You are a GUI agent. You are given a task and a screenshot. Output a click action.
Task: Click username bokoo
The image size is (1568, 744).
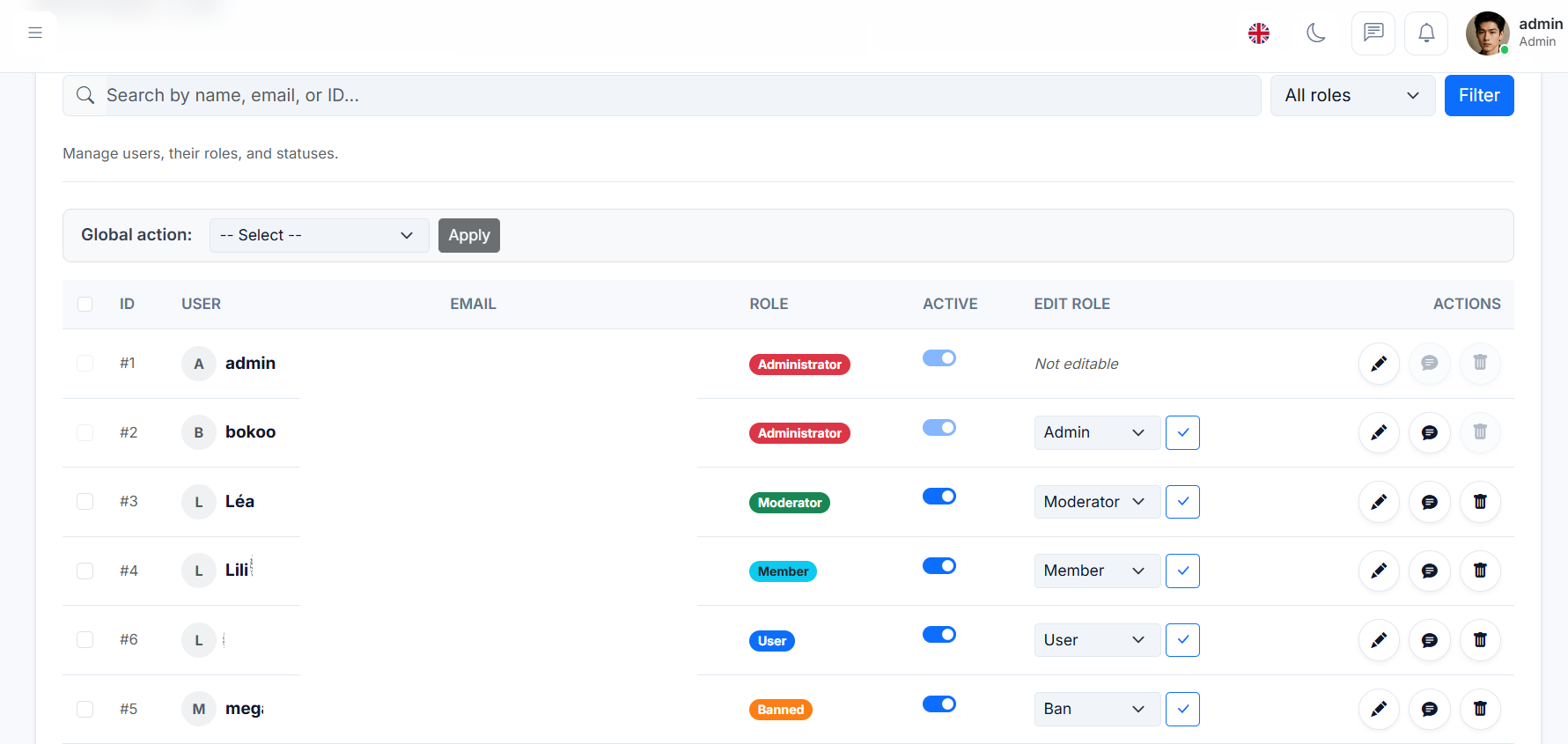(250, 431)
